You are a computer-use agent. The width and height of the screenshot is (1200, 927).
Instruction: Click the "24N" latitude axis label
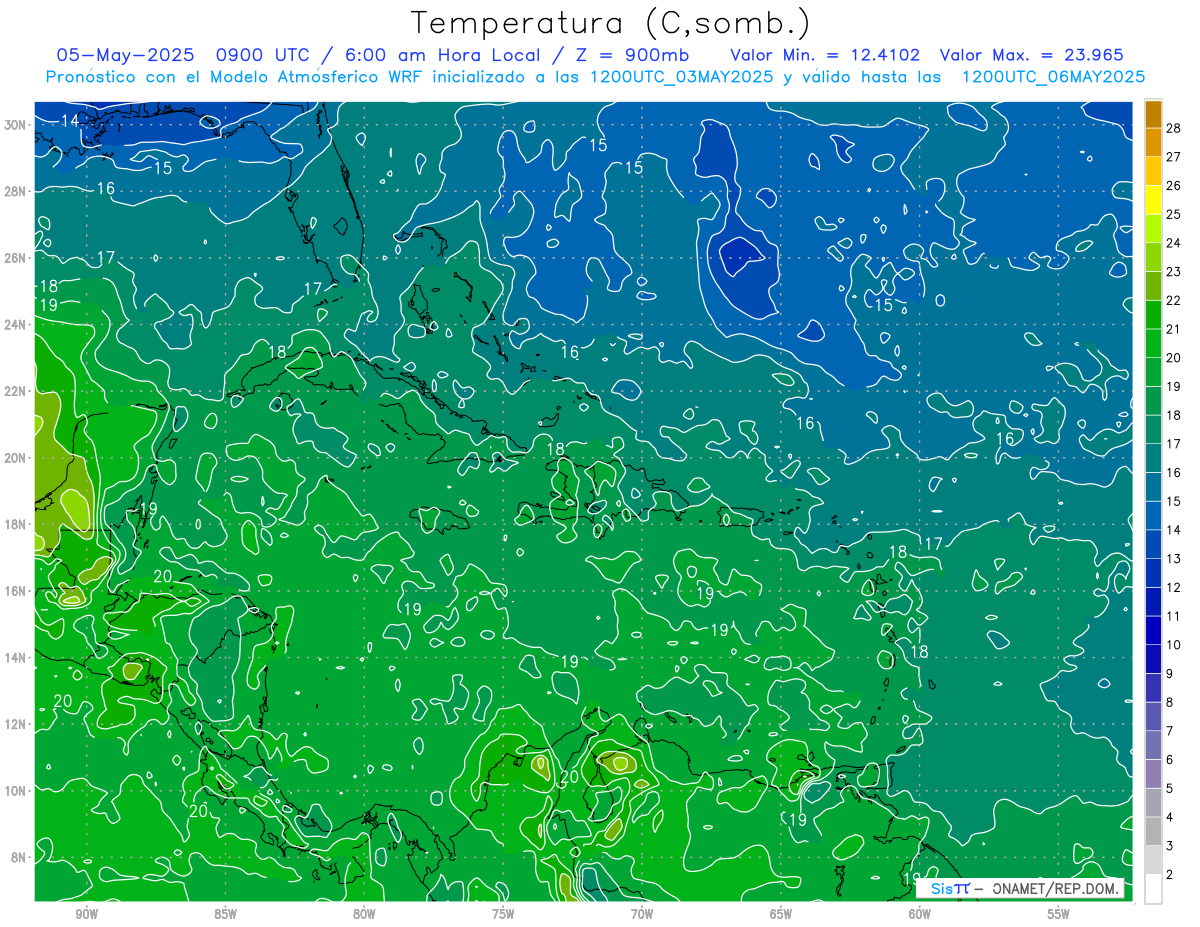pyautogui.click(x=16, y=324)
